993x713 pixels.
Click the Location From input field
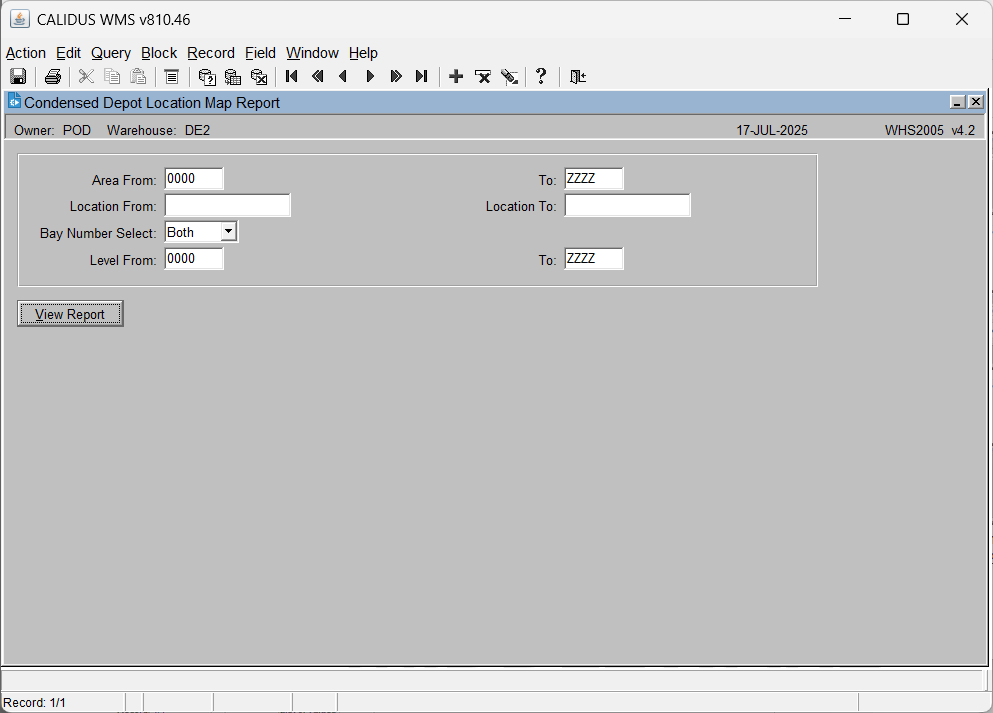point(227,205)
